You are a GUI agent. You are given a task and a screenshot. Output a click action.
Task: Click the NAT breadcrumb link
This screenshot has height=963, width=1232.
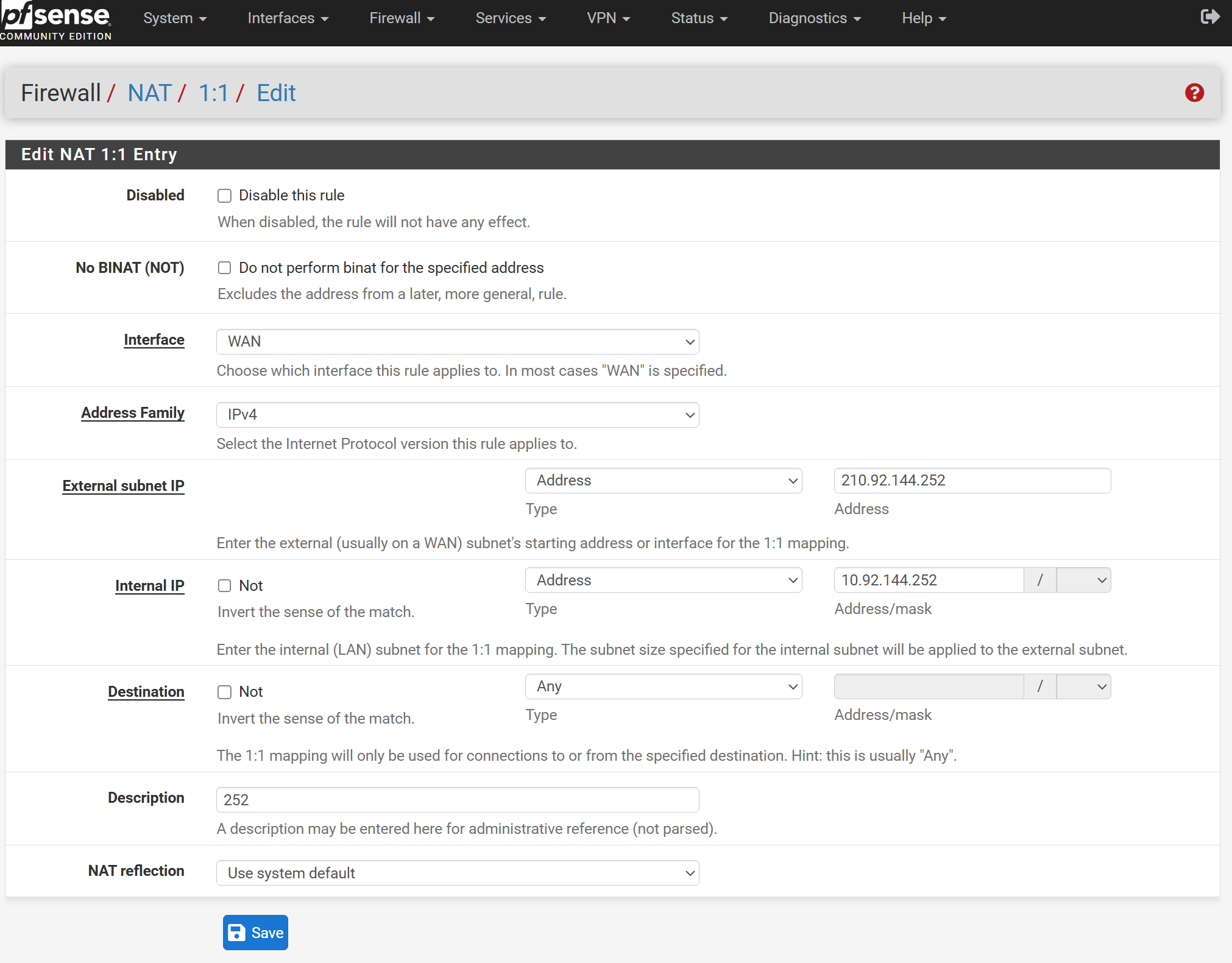point(149,93)
